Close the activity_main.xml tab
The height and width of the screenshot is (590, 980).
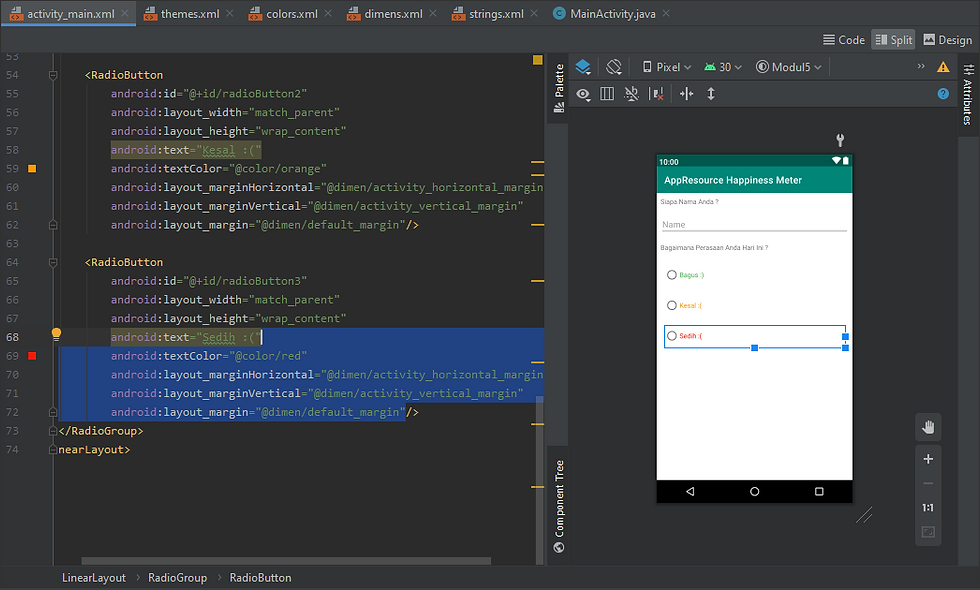pos(125,13)
